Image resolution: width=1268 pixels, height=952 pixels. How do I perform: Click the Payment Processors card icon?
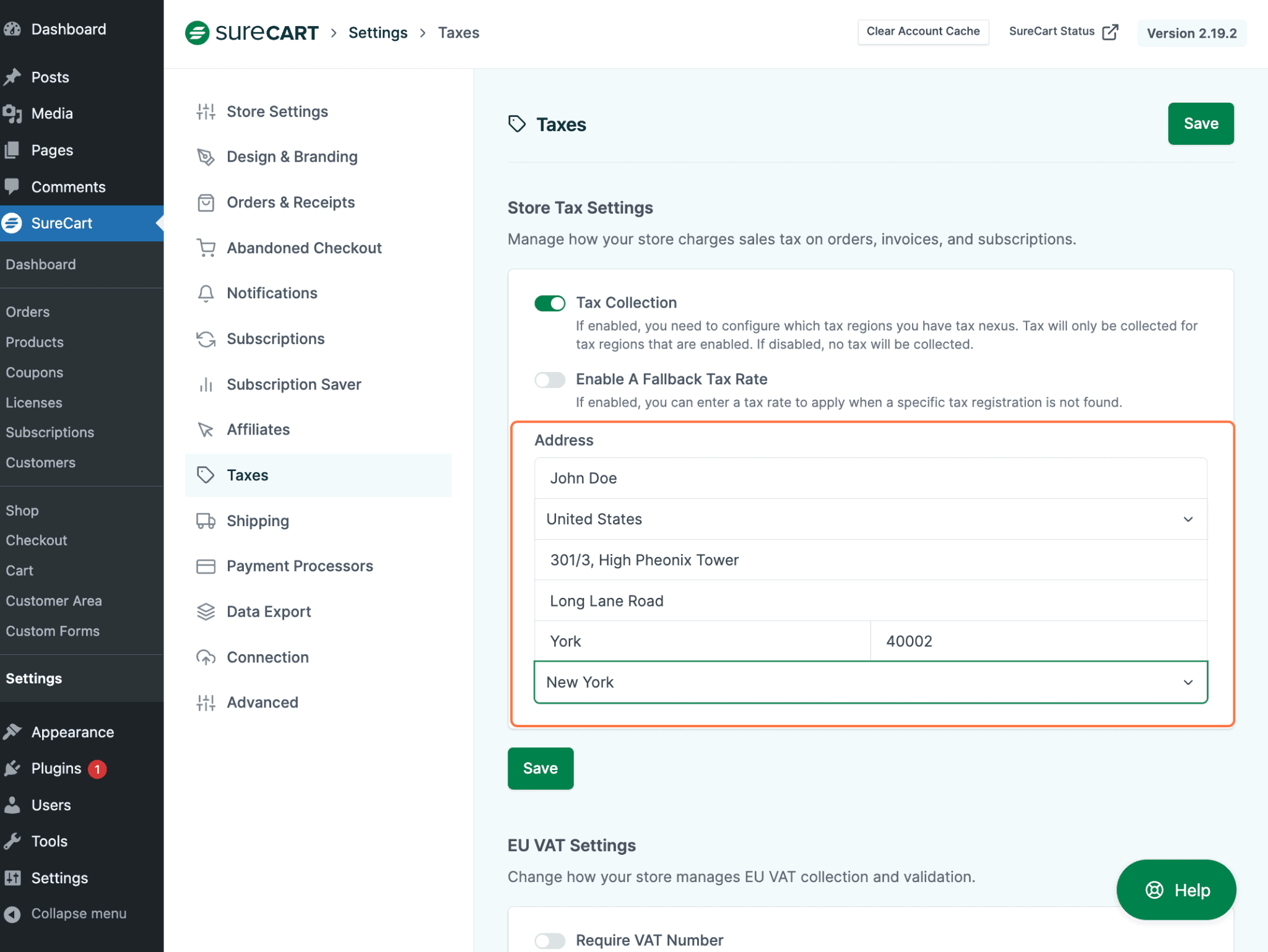tap(206, 566)
